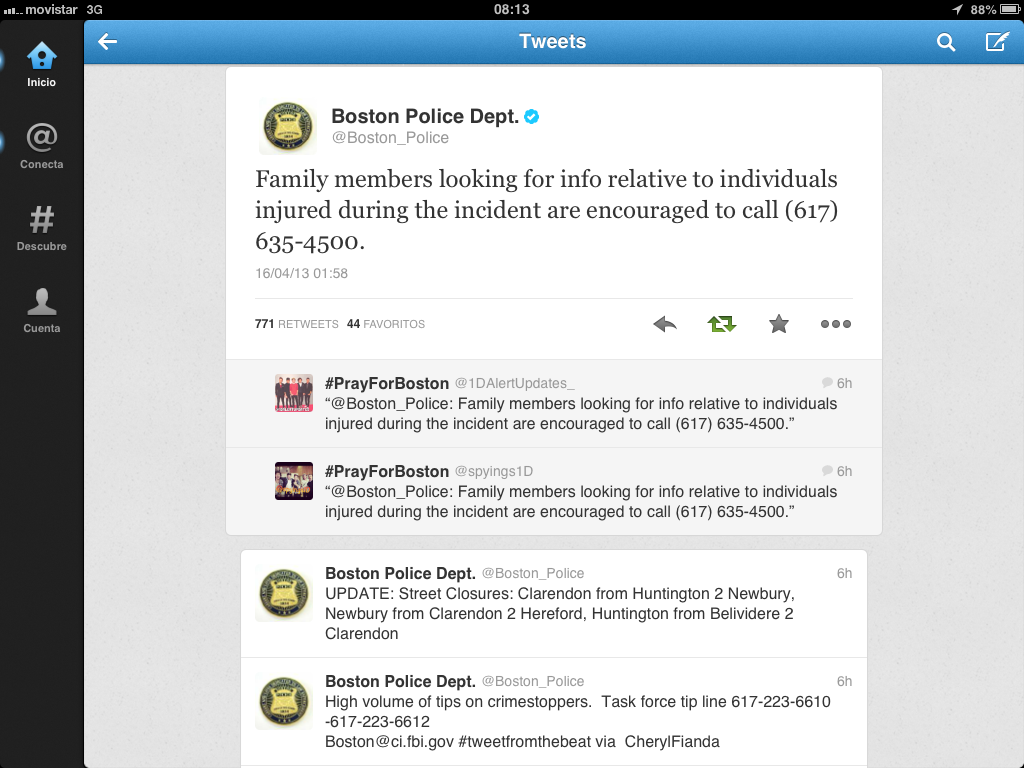This screenshot has height=768, width=1024.
Task: Toggle retweet on the main tweet
Action: 722,324
